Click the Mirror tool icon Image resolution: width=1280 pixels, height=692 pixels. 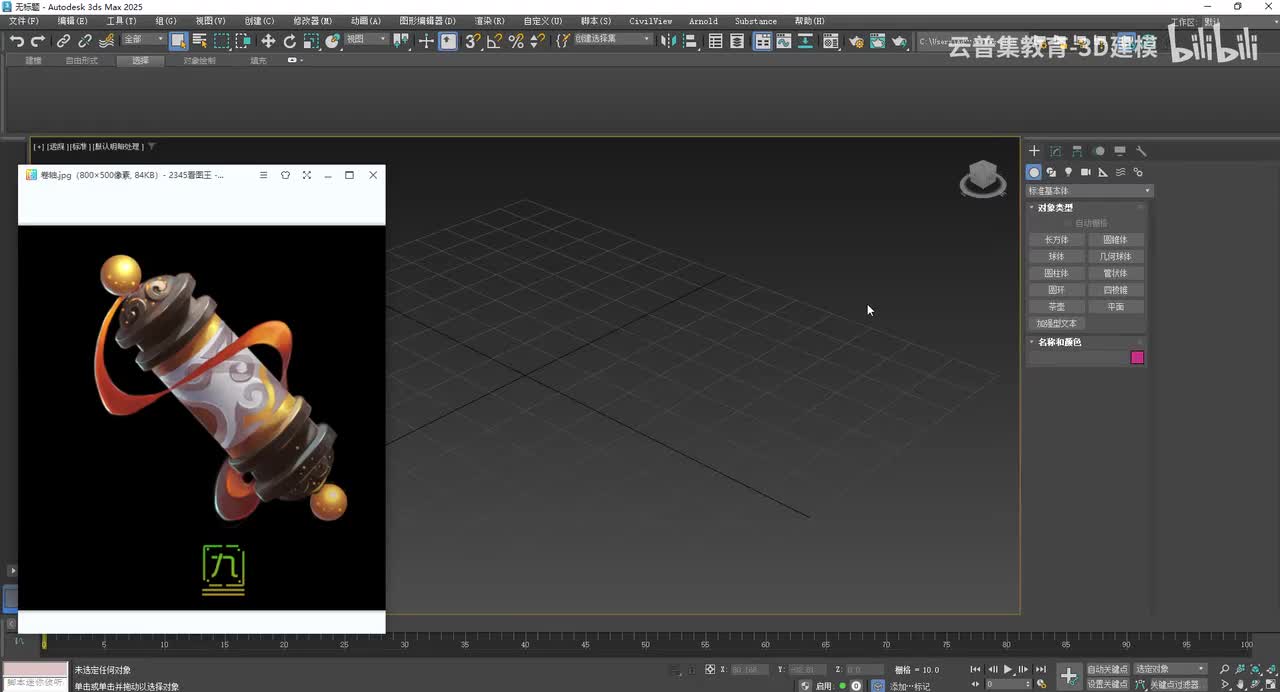(669, 41)
